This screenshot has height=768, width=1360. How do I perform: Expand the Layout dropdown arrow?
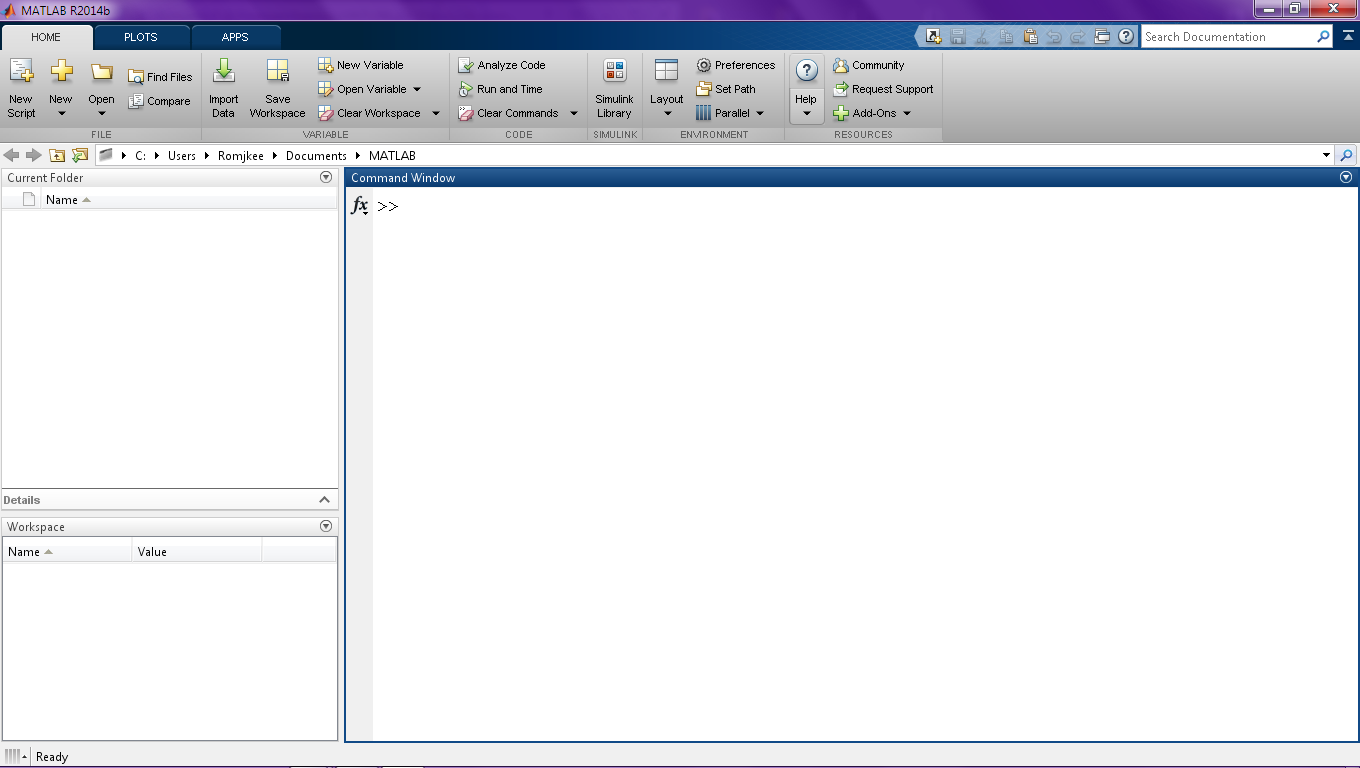coord(667,114)
